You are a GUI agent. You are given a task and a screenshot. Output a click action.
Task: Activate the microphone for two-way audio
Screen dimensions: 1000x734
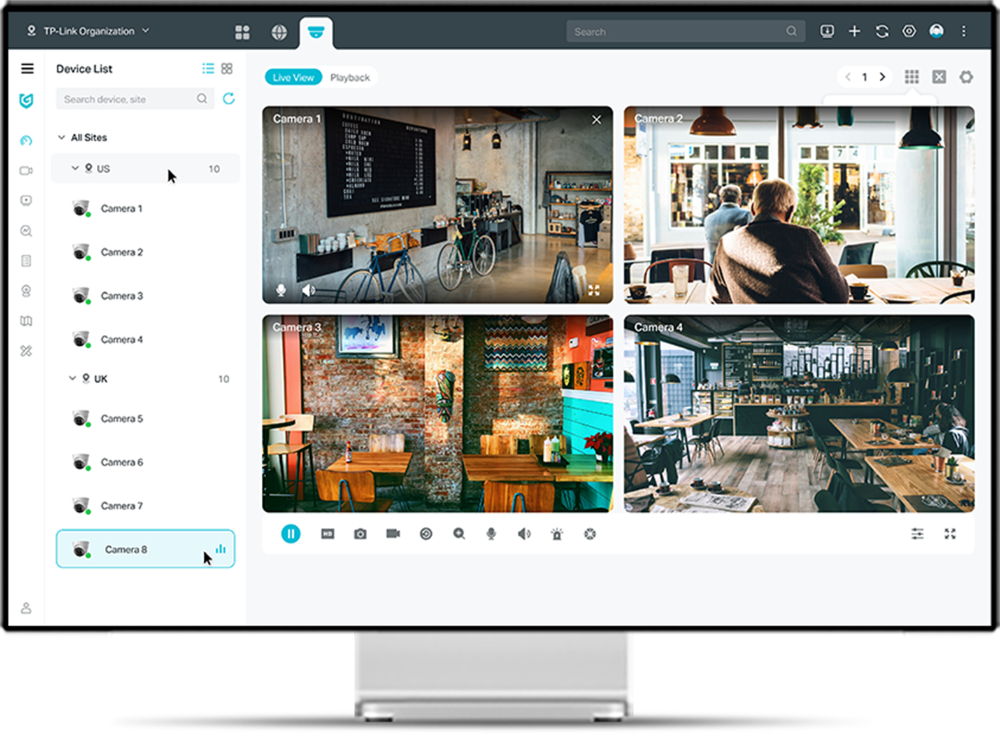pyautogui.click(x=491, y=533)
